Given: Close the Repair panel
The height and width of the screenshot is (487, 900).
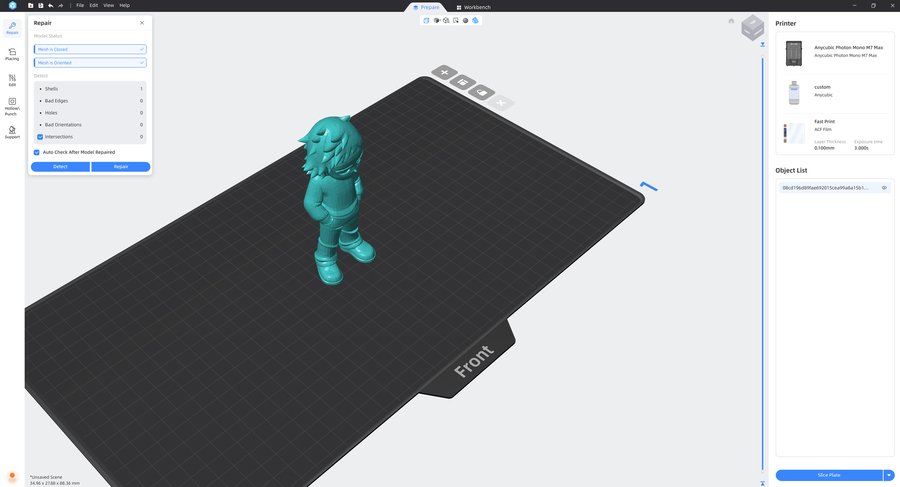Looking at the screenshot, I should [x=142, y=23].
